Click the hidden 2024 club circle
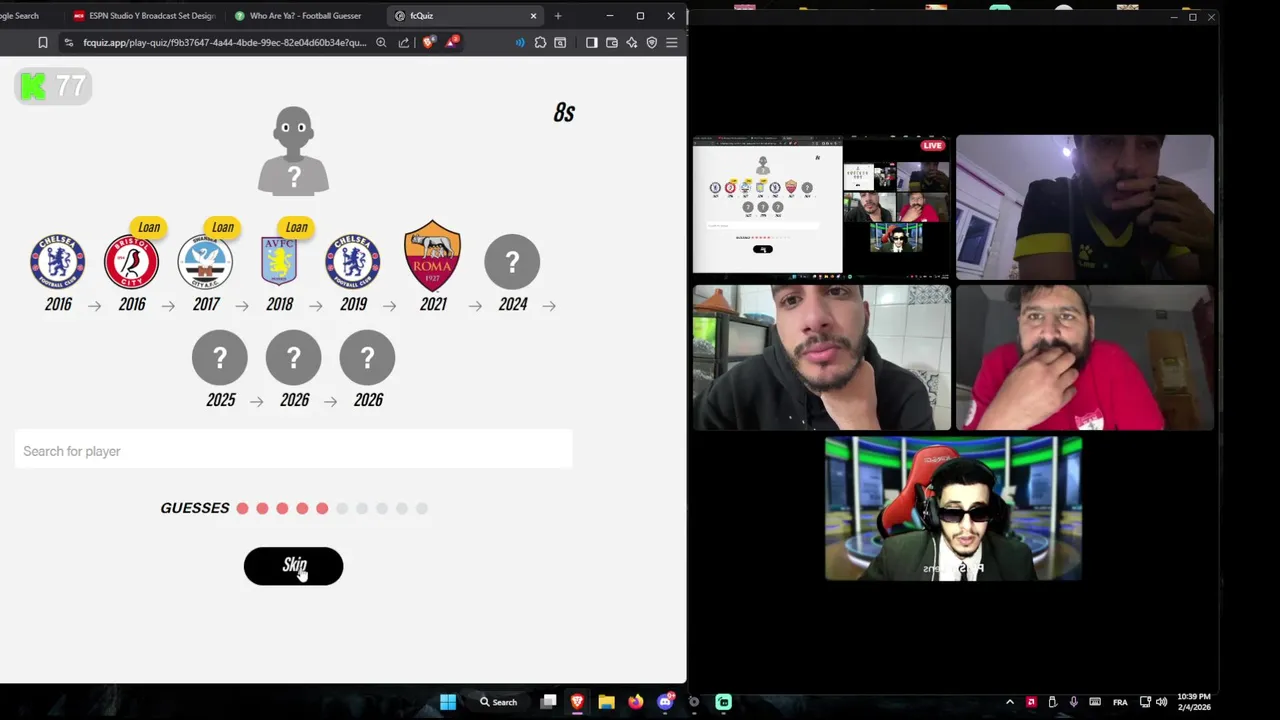Screen dimensions: 1280x720 coord(512,262)
